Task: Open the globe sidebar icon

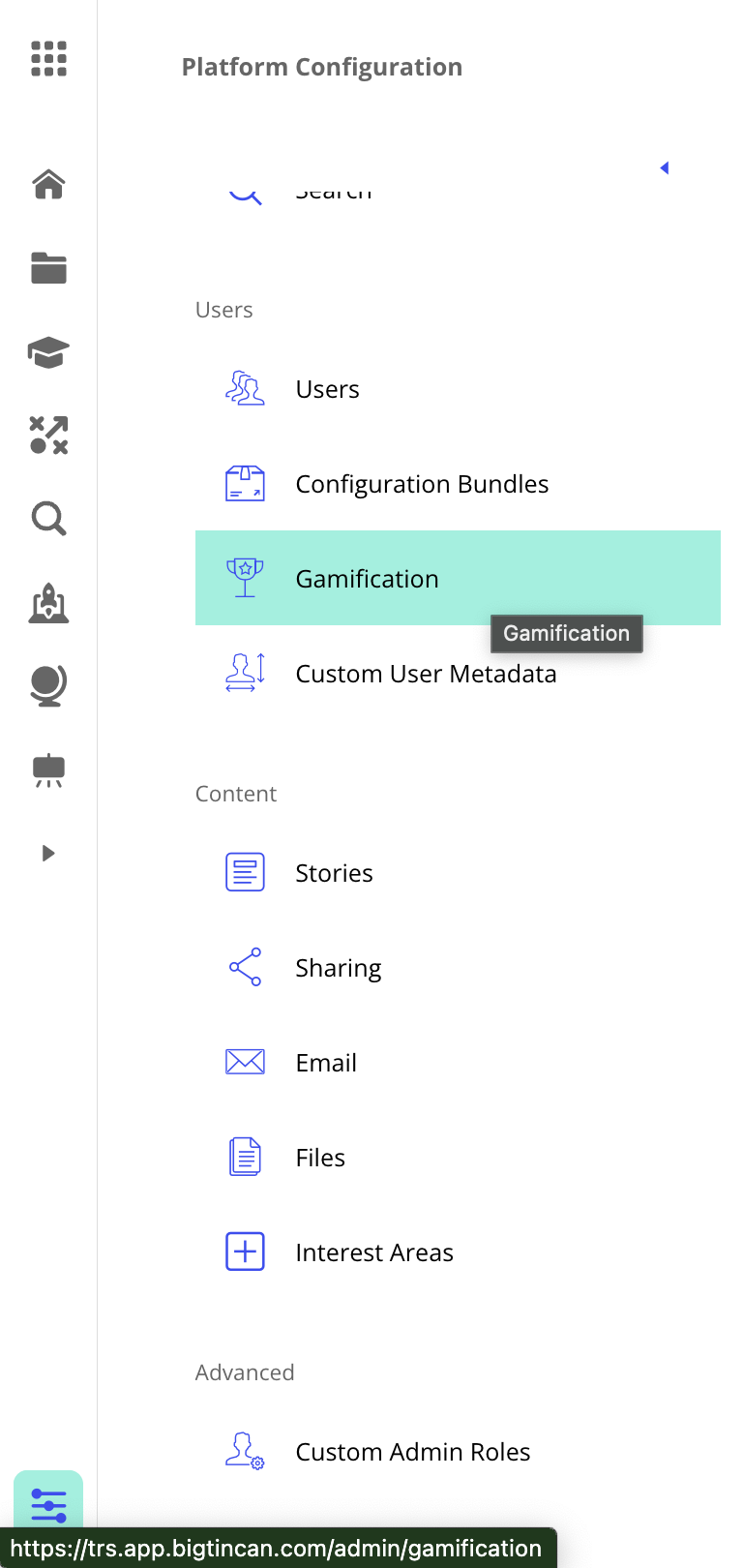Action: 48,685
